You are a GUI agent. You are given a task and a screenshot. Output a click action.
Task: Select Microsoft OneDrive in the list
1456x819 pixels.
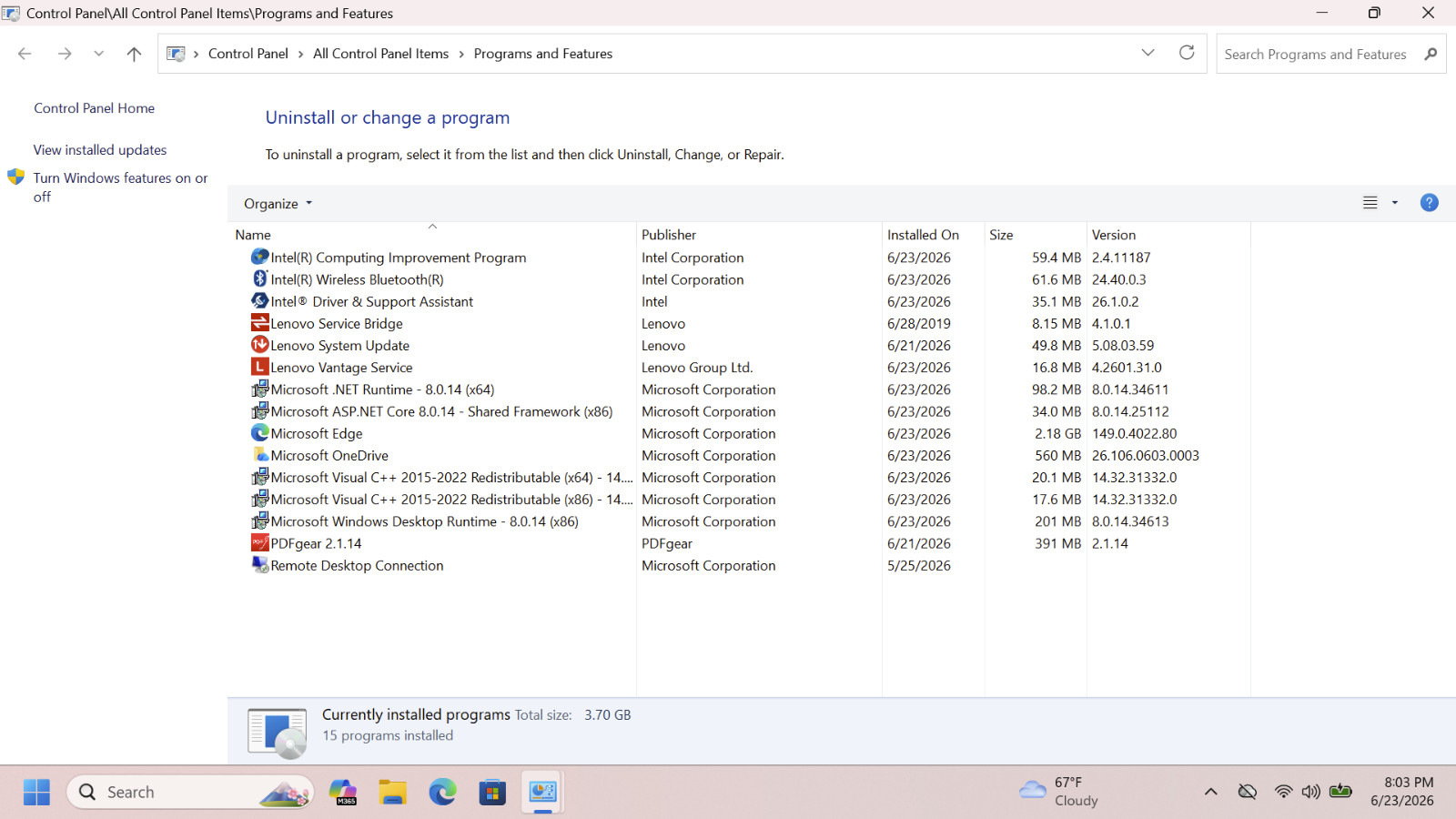741,455
